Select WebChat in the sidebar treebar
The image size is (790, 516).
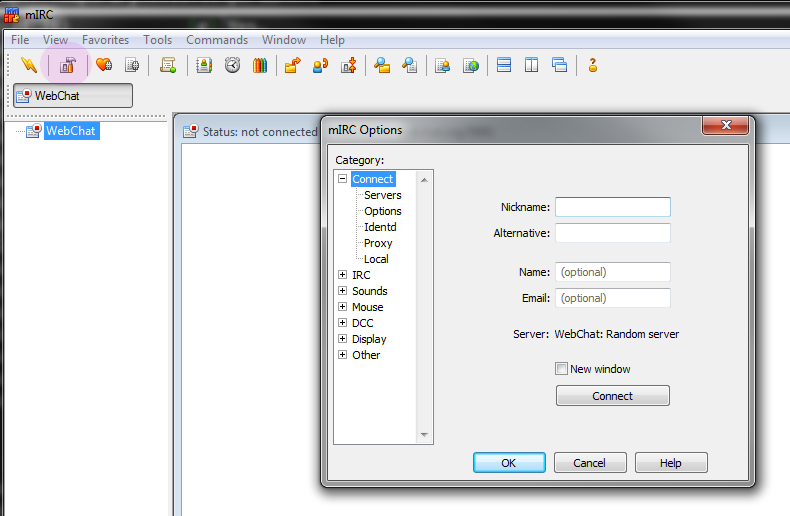click(x=72, y=131)
